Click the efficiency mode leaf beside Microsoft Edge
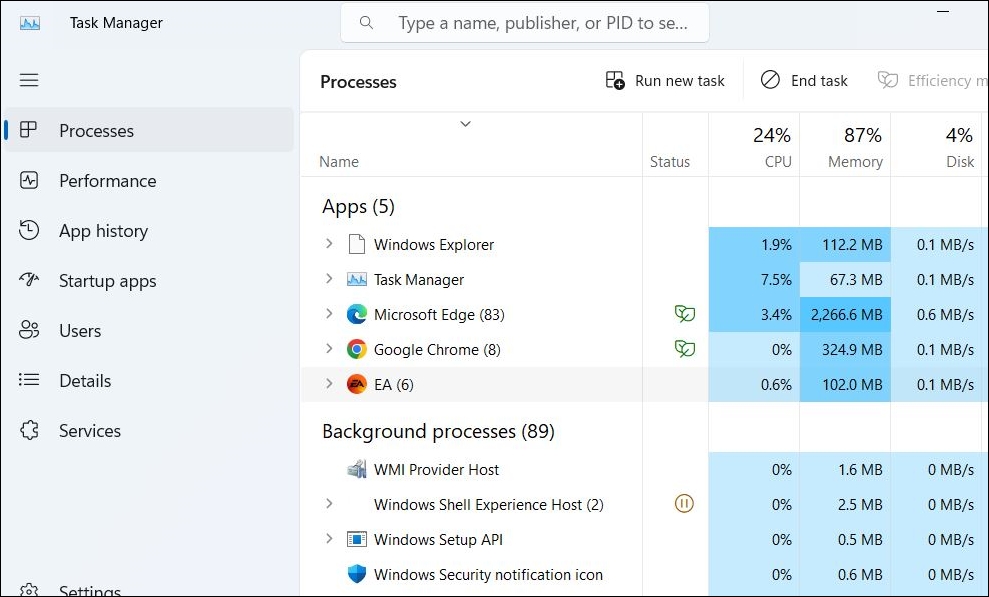The height and width of the screenshot is (597, 989). coord(685,314)
